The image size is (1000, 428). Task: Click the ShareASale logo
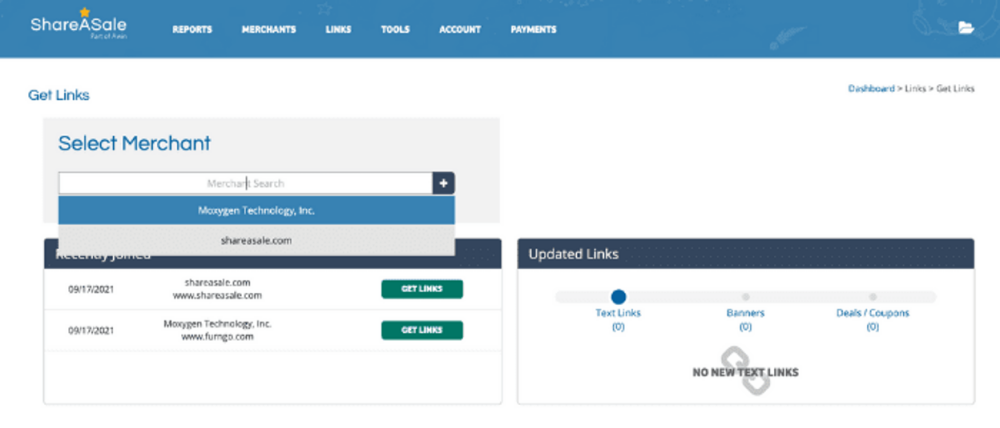78,26
